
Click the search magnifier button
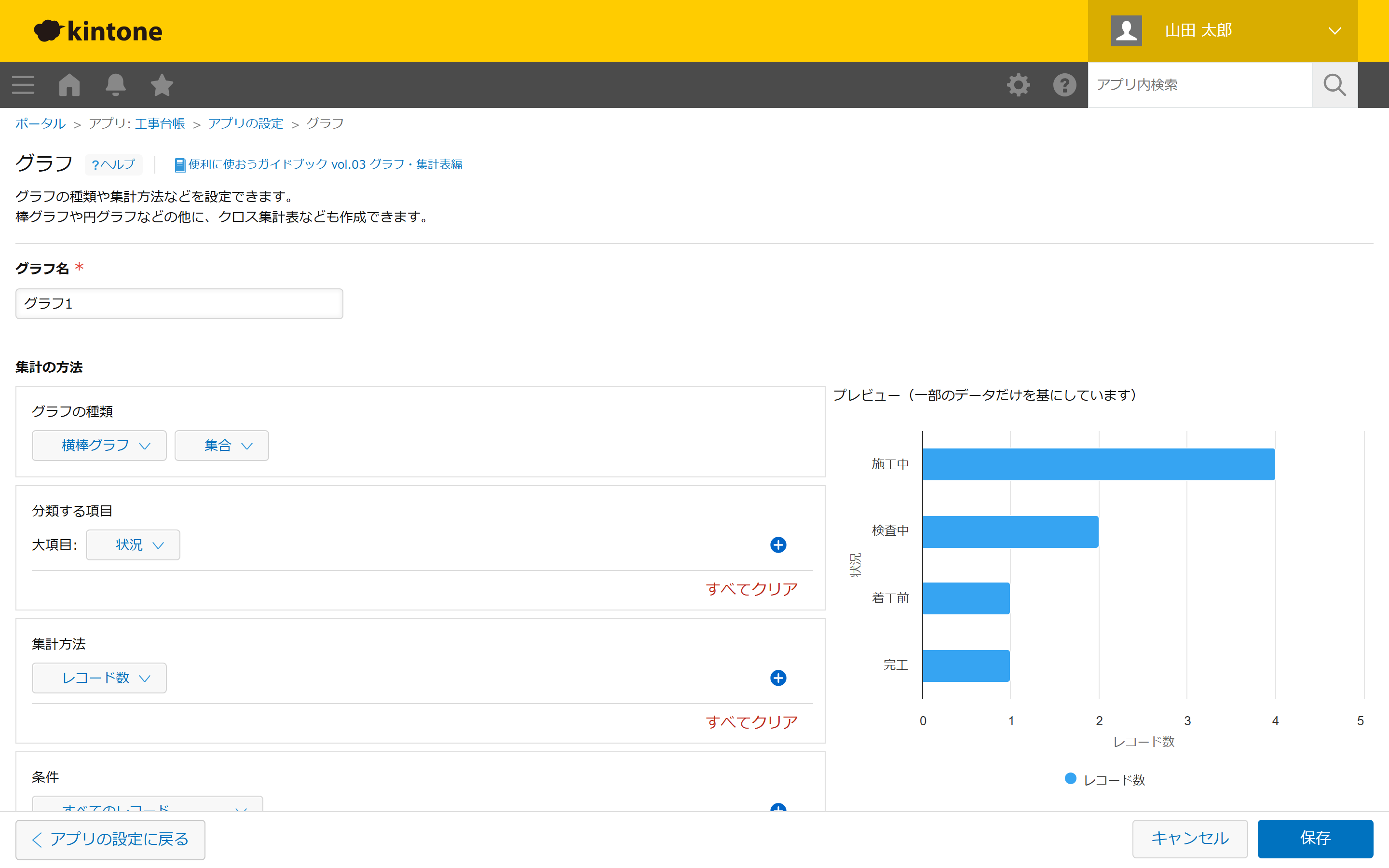tap(1335, 85)
